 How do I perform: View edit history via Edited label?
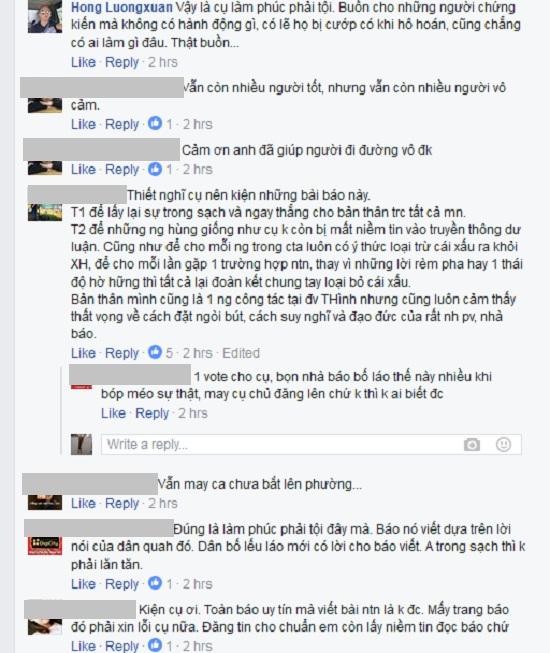coord(241,353)
